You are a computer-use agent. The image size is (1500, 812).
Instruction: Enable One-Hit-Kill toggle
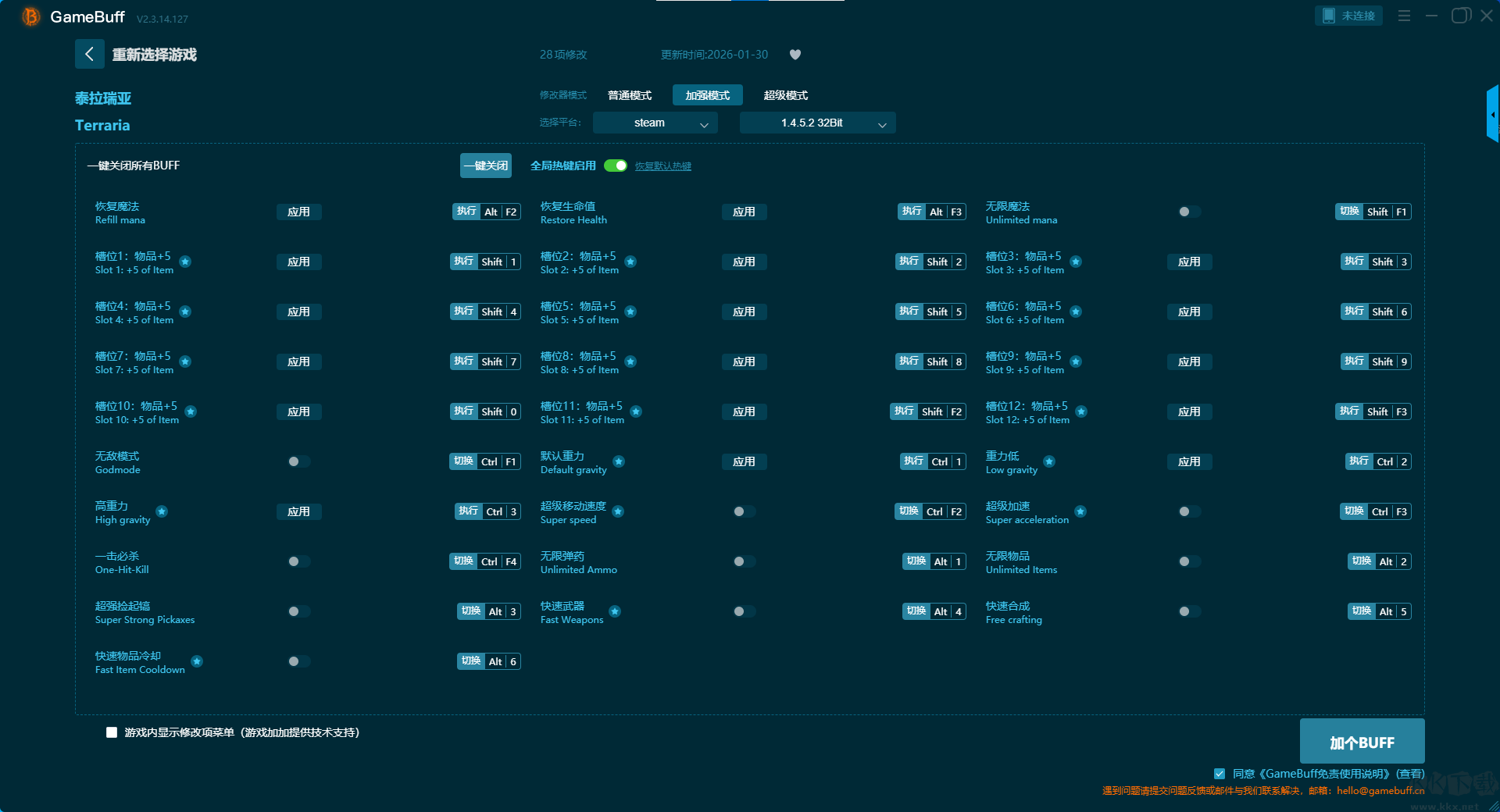click(x=298, y=561)
